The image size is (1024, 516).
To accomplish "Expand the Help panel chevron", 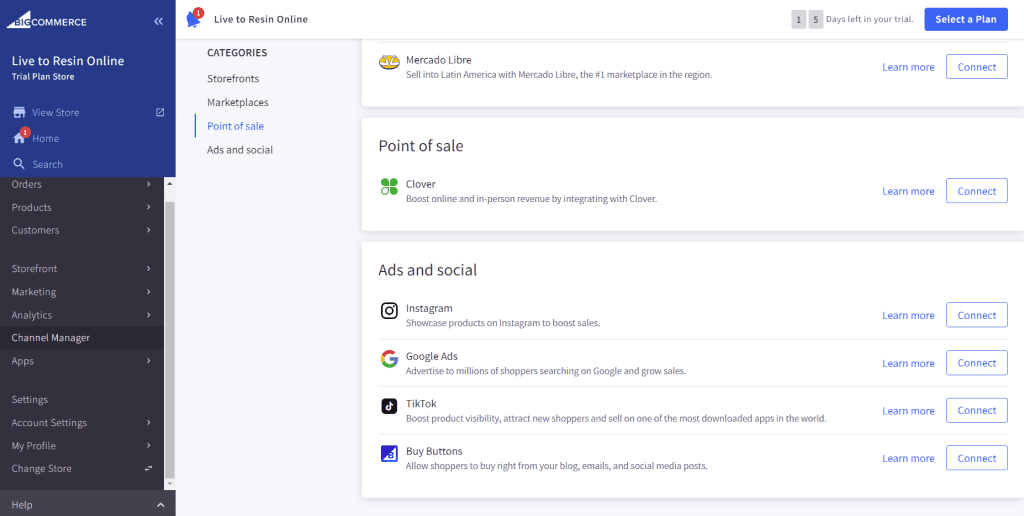I will coord(161,505).
